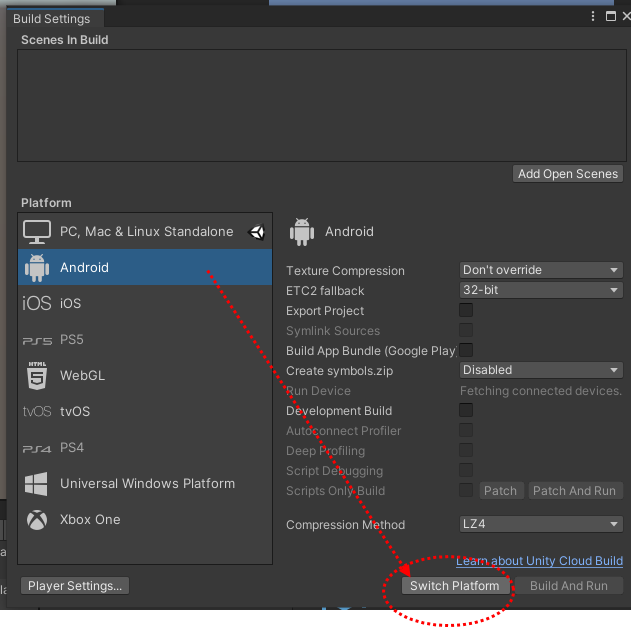
Task: Open the Learn about Unity Cloud Build link
Action: coord(539,561)
